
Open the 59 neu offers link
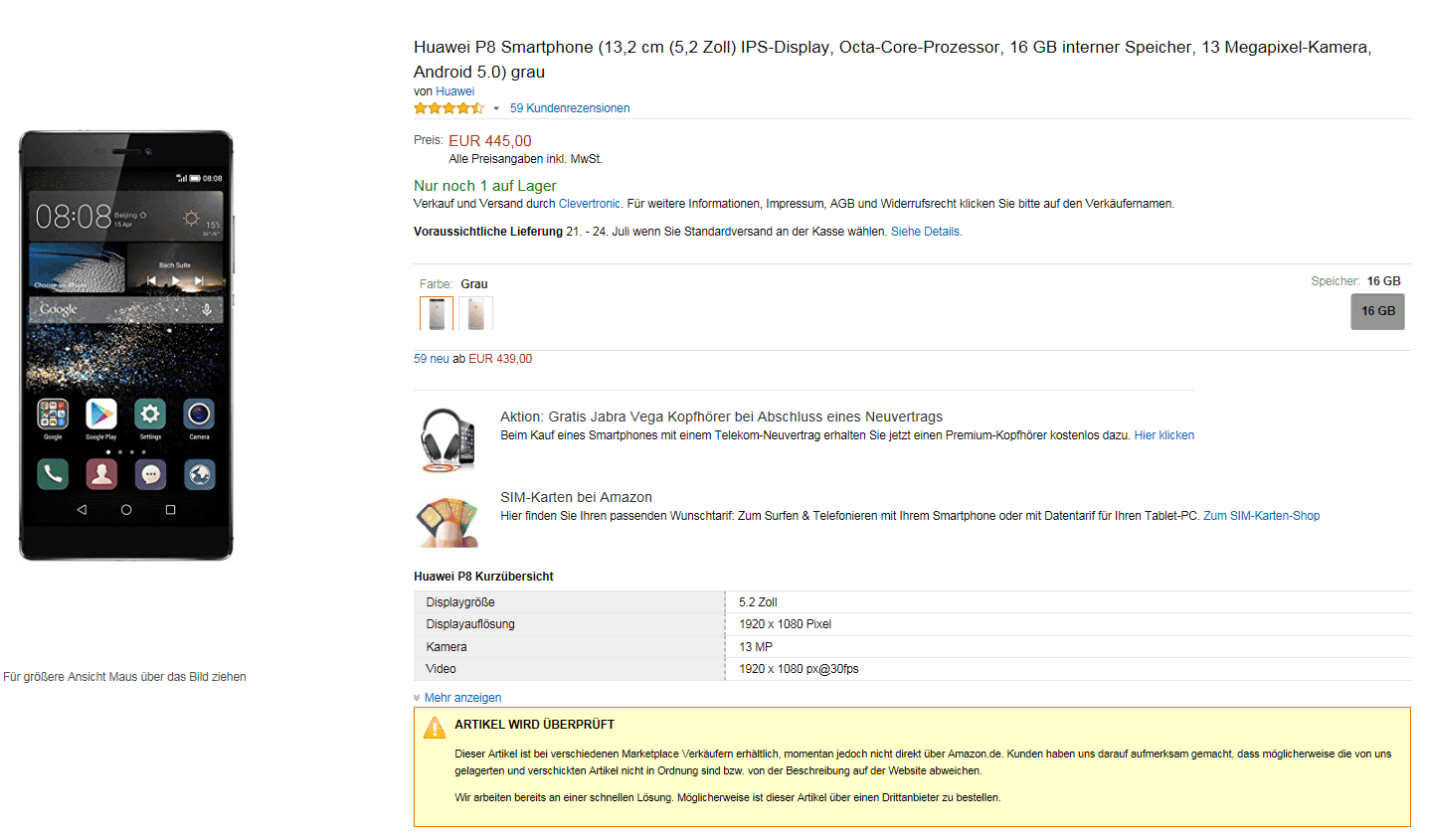click(x=432, y=359)
